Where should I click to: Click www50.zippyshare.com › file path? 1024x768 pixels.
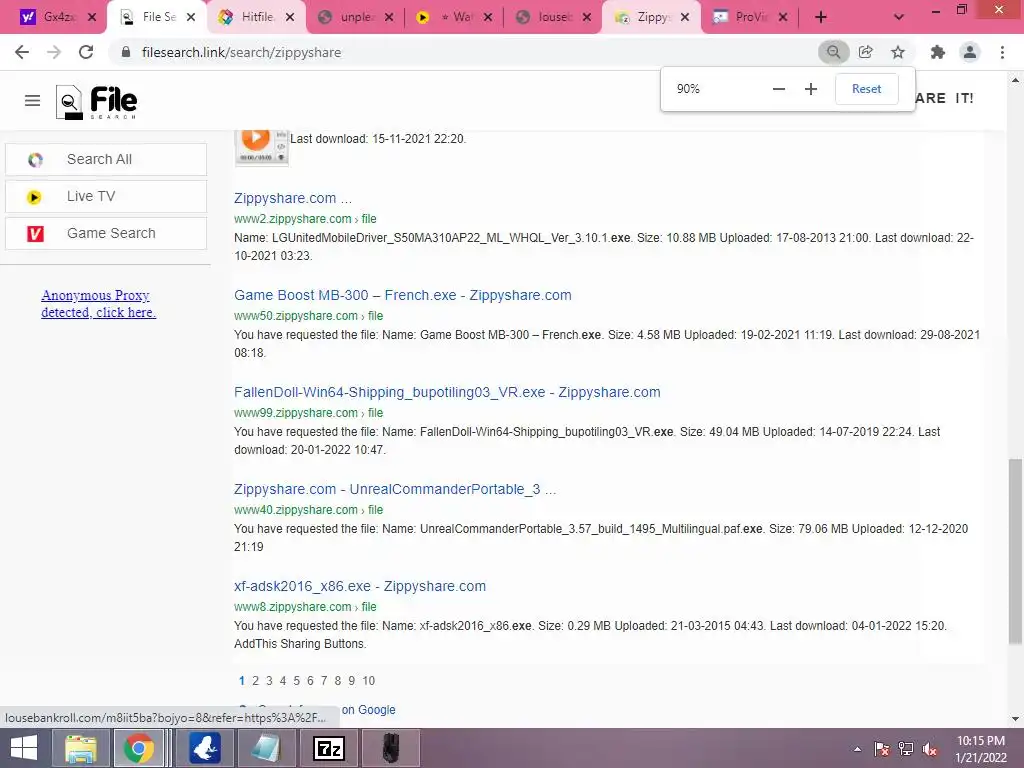308,315
